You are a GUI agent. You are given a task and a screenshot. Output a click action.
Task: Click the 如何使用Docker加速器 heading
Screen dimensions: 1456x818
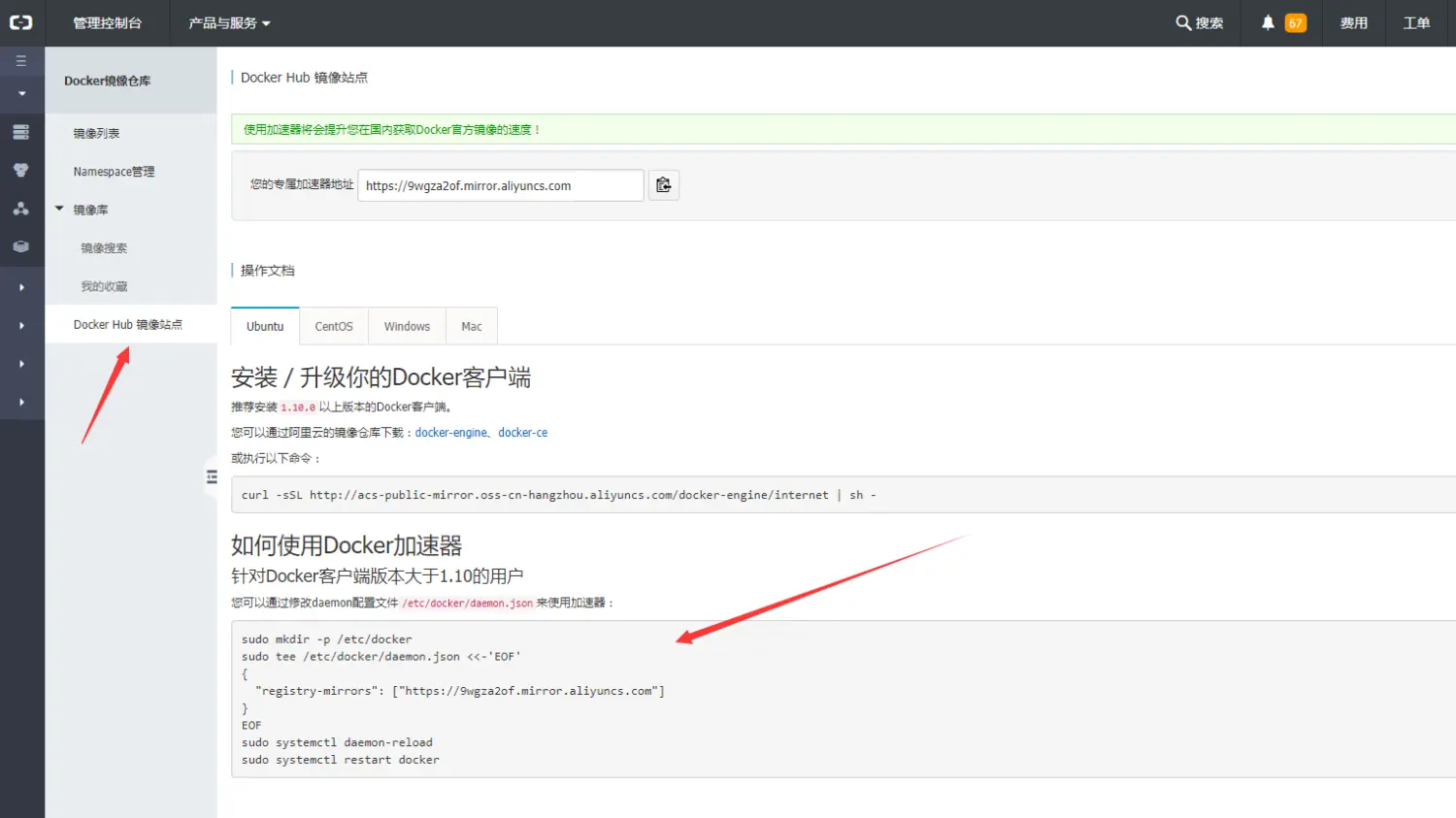347,545
